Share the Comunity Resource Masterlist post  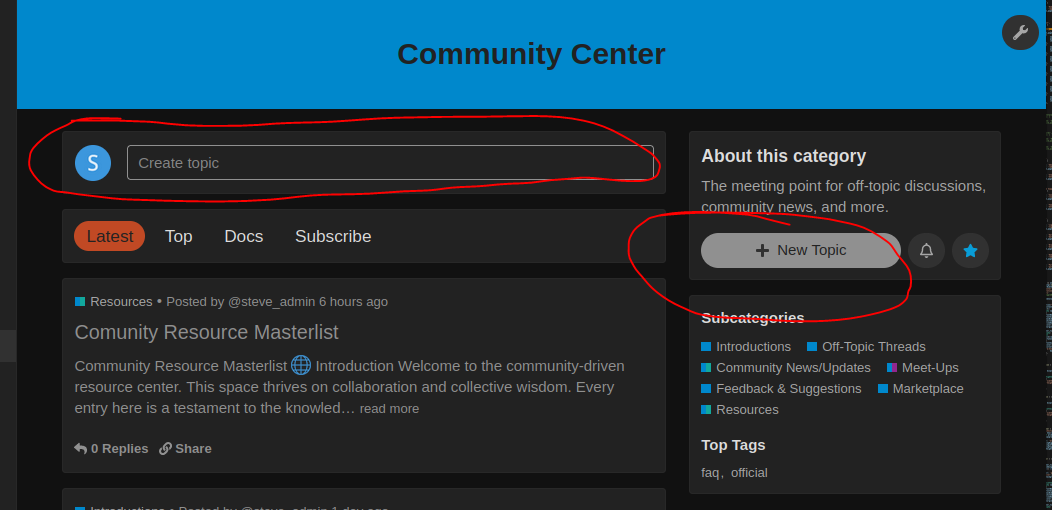[186, 448]
